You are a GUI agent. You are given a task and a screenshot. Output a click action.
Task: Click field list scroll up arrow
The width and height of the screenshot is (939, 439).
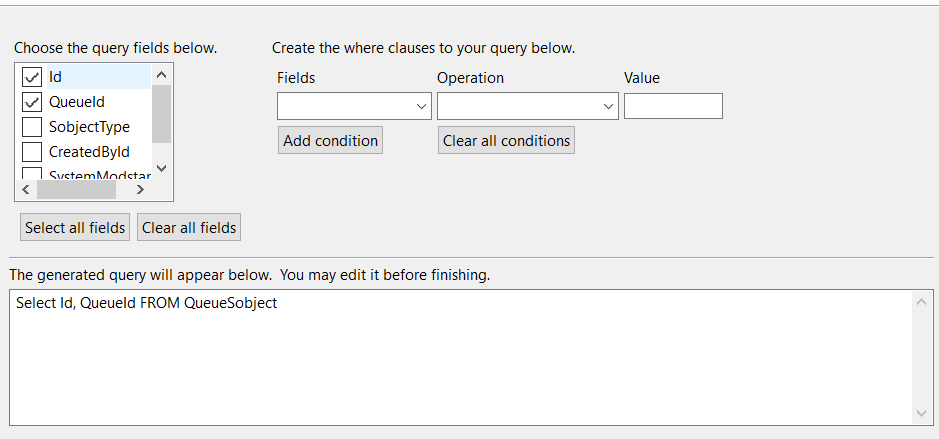161,75
